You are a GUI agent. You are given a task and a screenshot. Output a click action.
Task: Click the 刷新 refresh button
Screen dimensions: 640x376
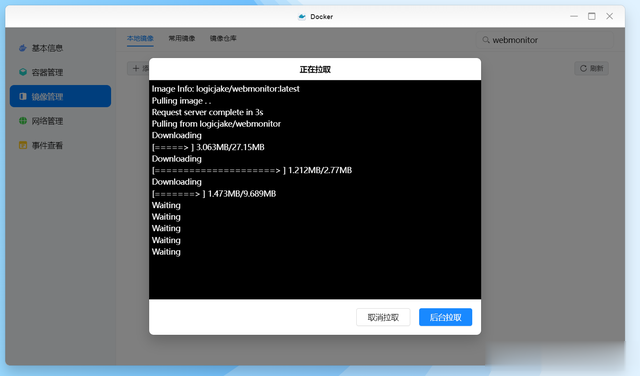(x=591, y=69)
